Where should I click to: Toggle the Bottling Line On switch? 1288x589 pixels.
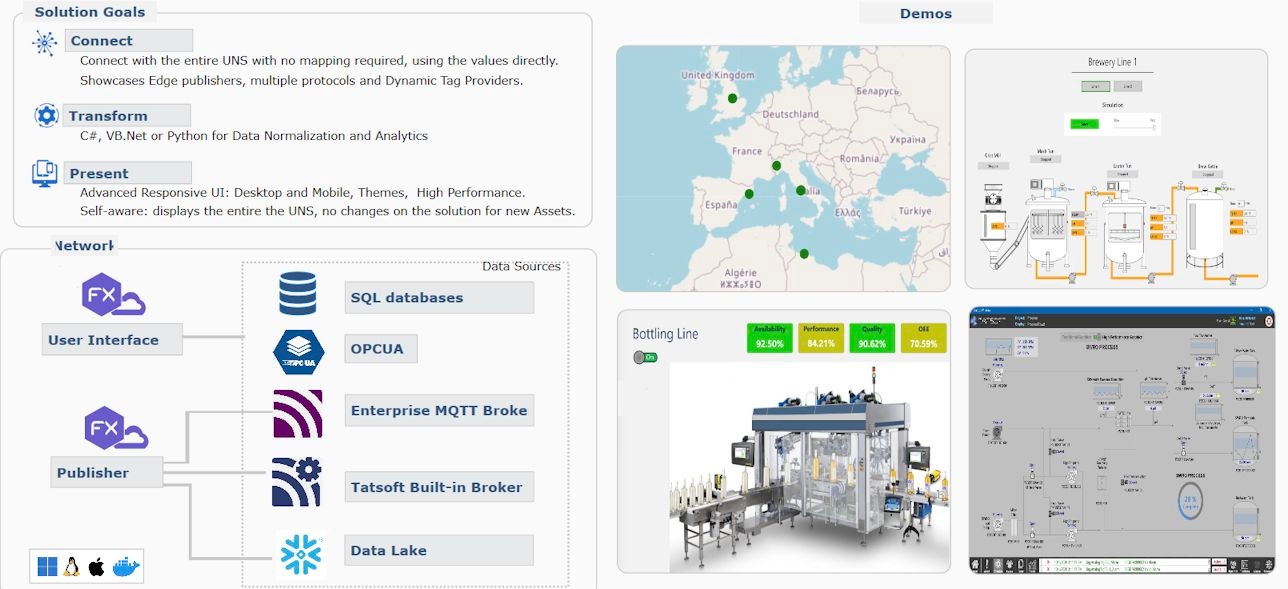click(645, 357)
